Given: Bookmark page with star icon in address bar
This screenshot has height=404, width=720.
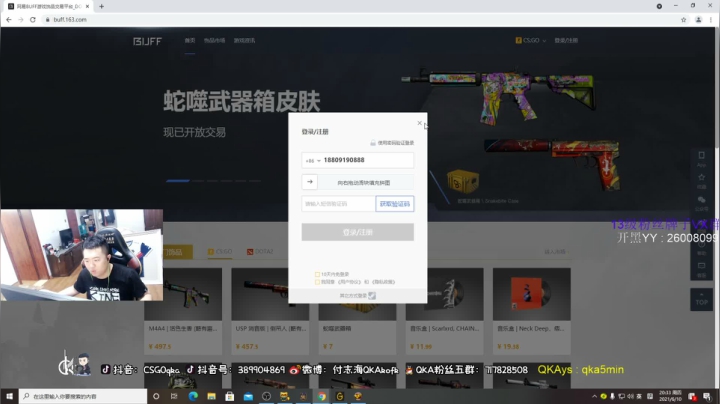Looking at the screenshot, I should [683, 20].
